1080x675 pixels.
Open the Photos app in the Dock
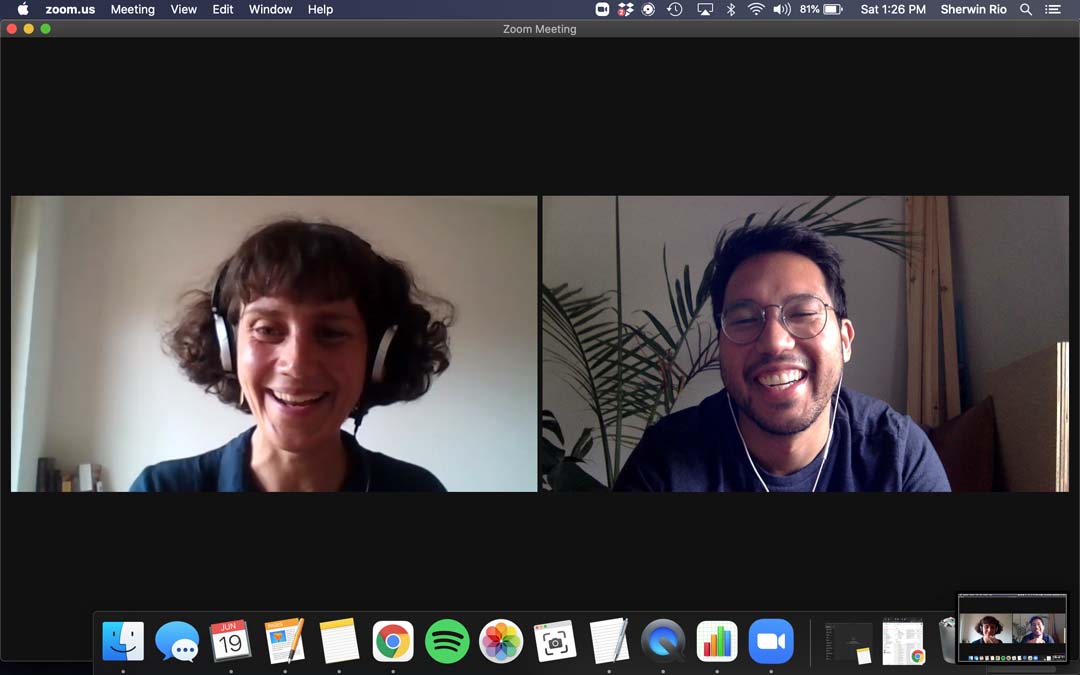pyautogui.click(x=501, y=641)
